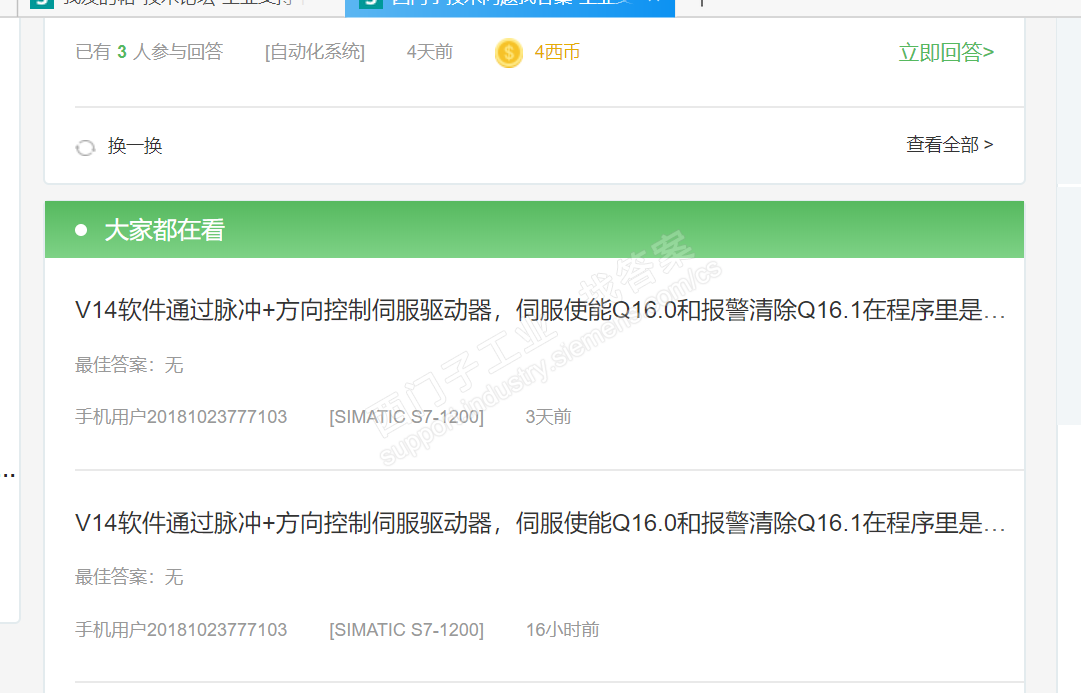This screenshot has height=693, width=1081.
Task: Click 最佳答案：无 under the second V14 question
Action: pyautogui.click(x=129, y=577)
